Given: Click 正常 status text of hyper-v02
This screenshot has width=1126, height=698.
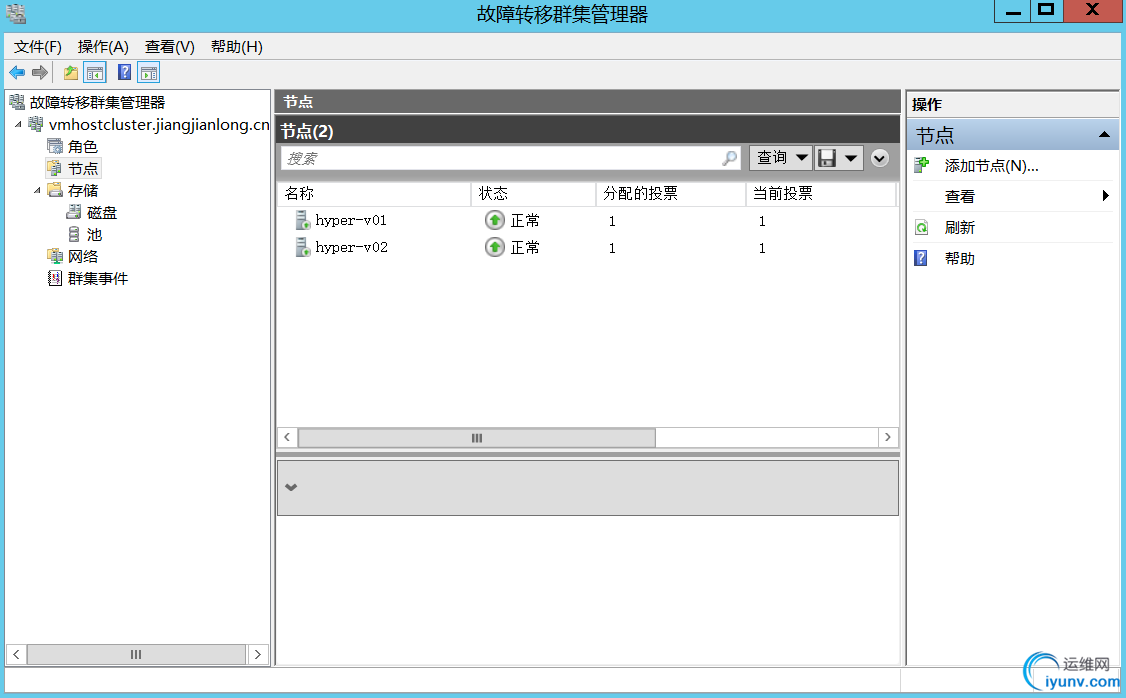Looking at the screenshot, I should (x=525, y=248).
